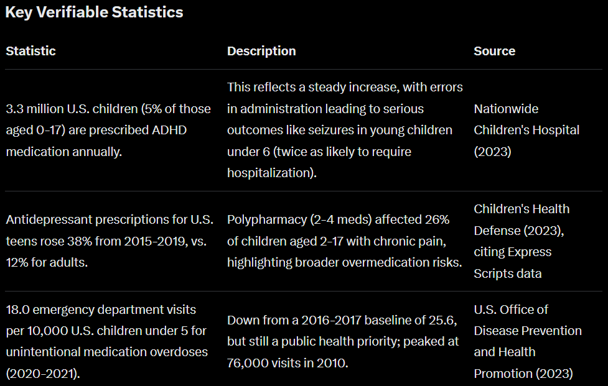Click the Express Scripts data citation
This screenshot has height=386, width=608.
pyautogui.click(x=512, y=263)
